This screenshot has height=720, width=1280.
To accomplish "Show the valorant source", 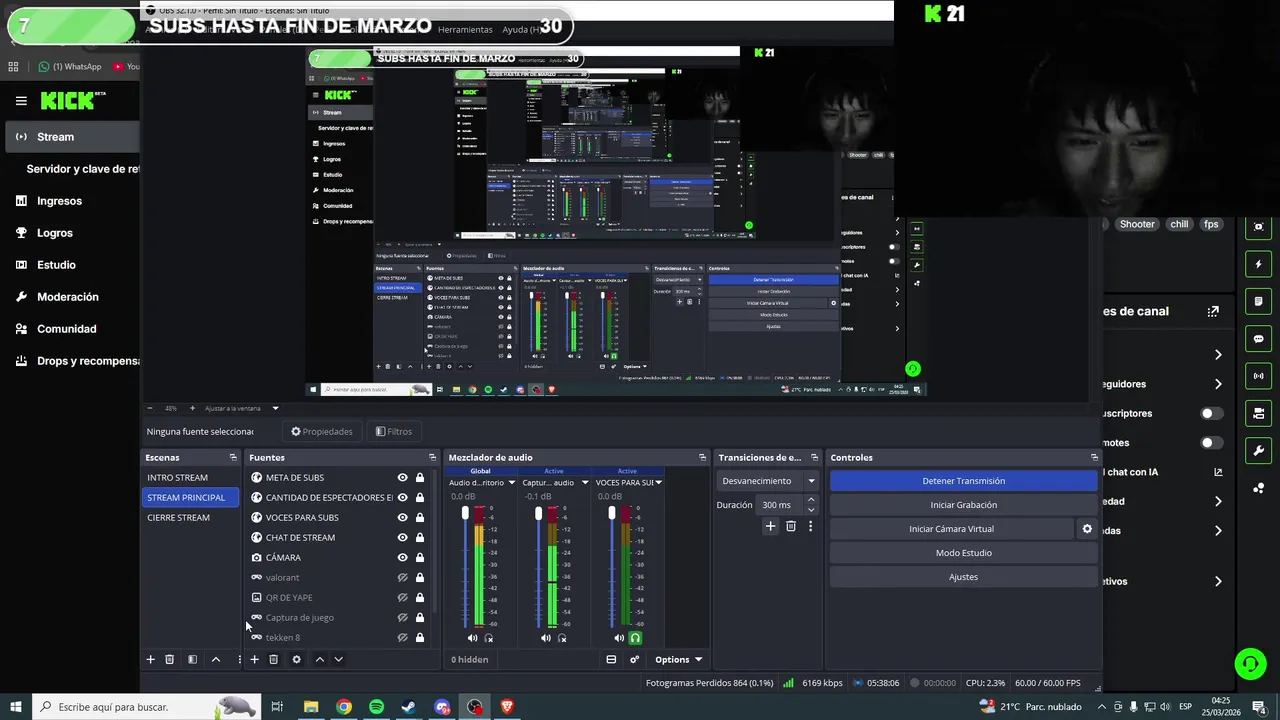I will (x=402, y=578).
